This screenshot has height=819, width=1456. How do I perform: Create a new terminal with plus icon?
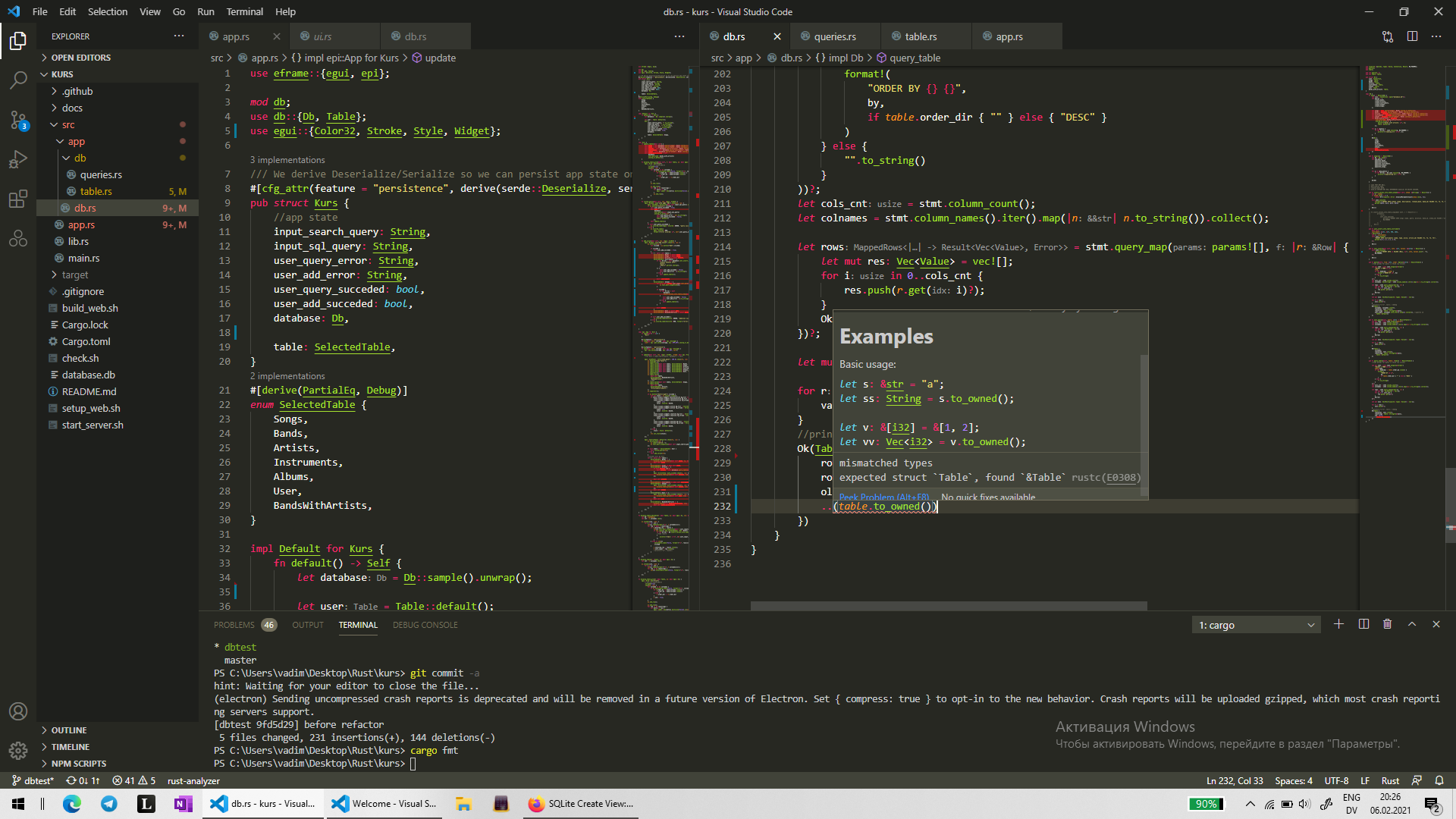click(1338, 624)
